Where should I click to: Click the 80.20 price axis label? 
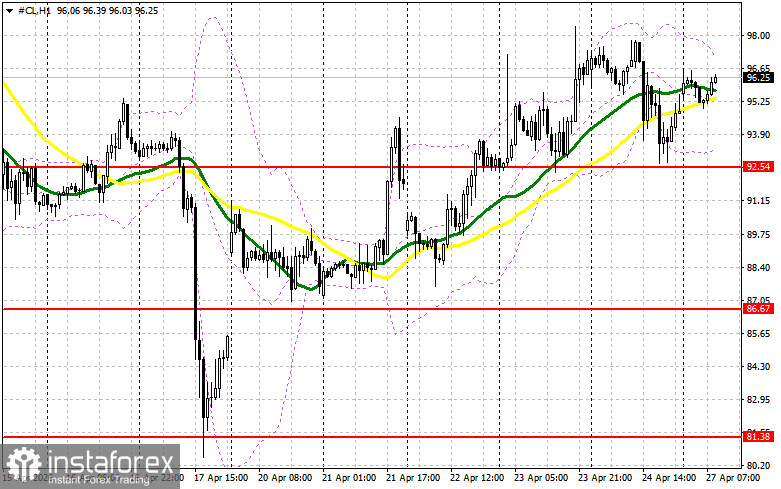click(758, 466)
